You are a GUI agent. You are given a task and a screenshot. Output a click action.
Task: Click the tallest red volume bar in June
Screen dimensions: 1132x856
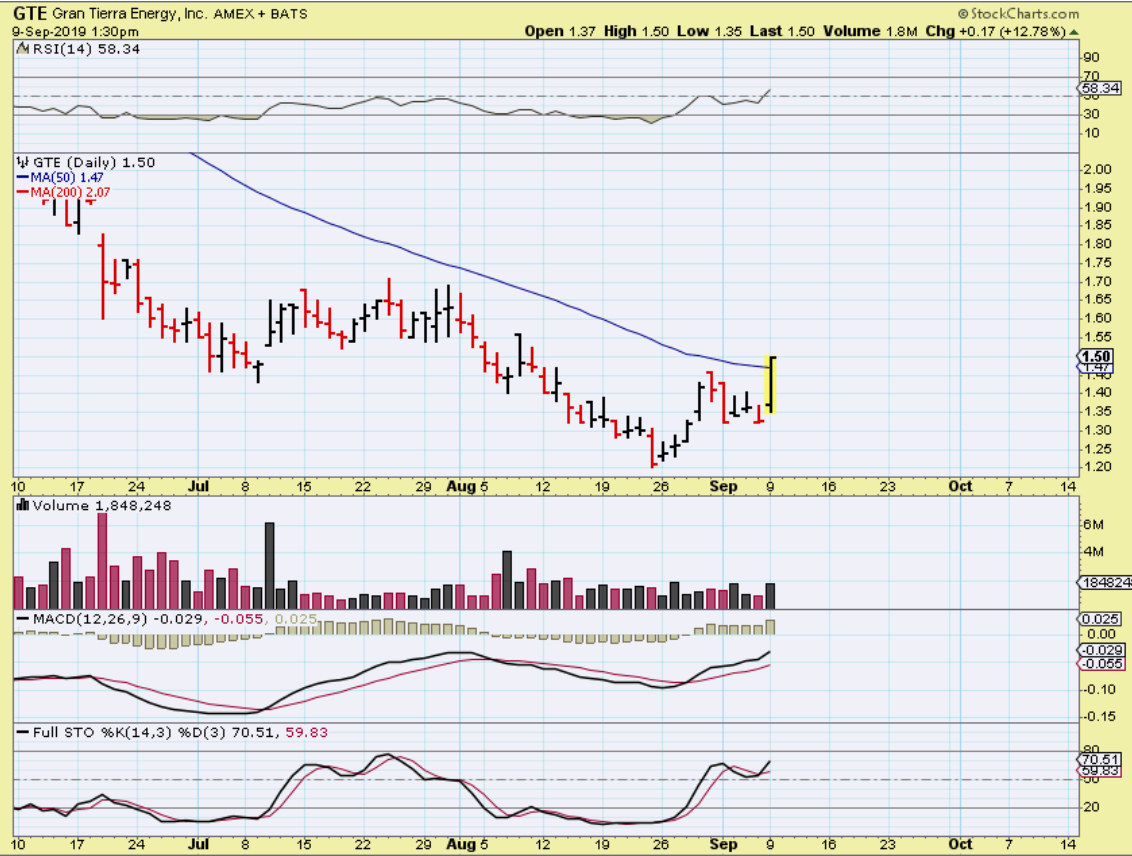pyautogui.click(x=102, y=561)
